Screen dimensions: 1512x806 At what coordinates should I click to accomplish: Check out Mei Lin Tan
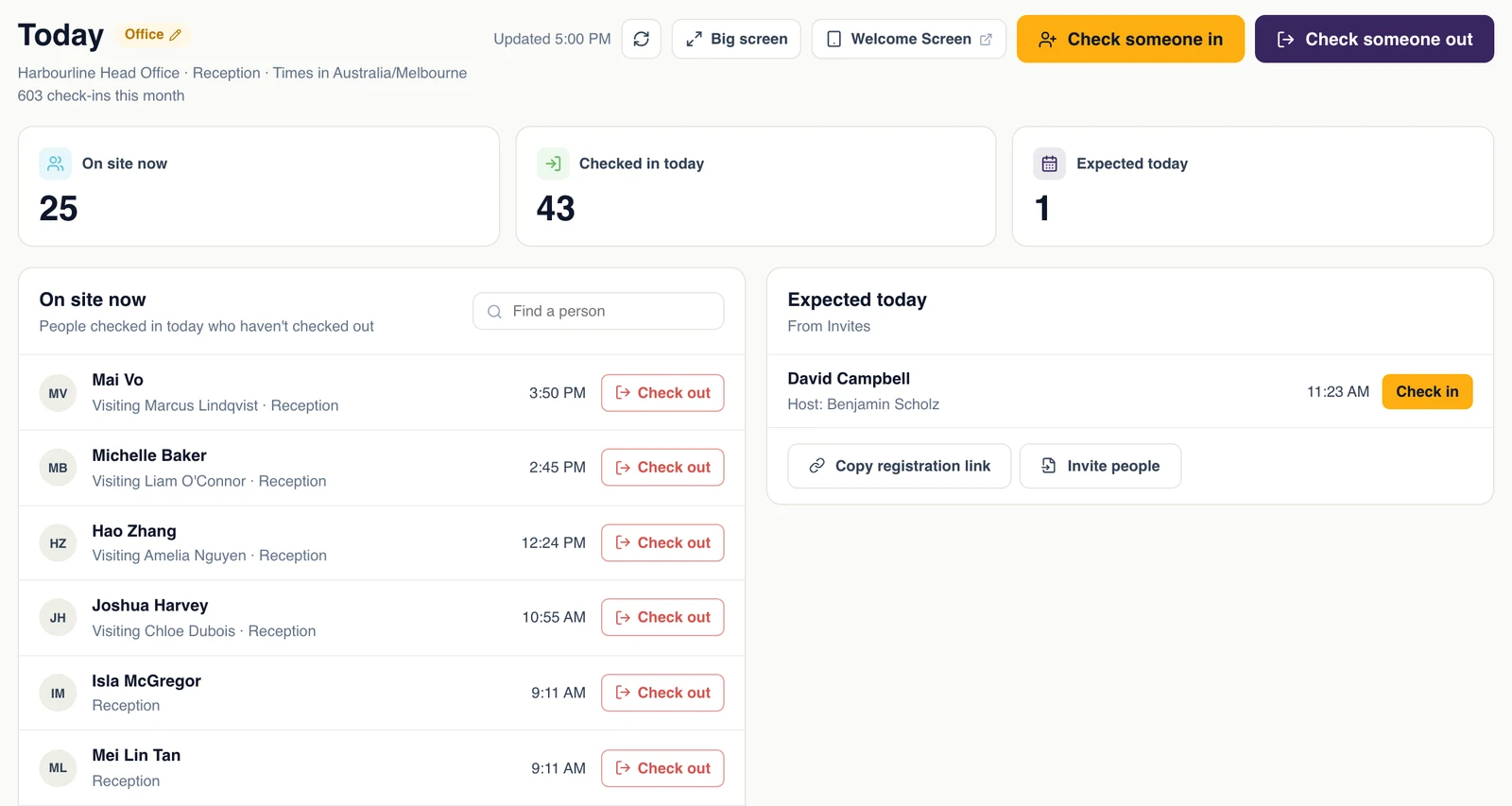(662, 768)
